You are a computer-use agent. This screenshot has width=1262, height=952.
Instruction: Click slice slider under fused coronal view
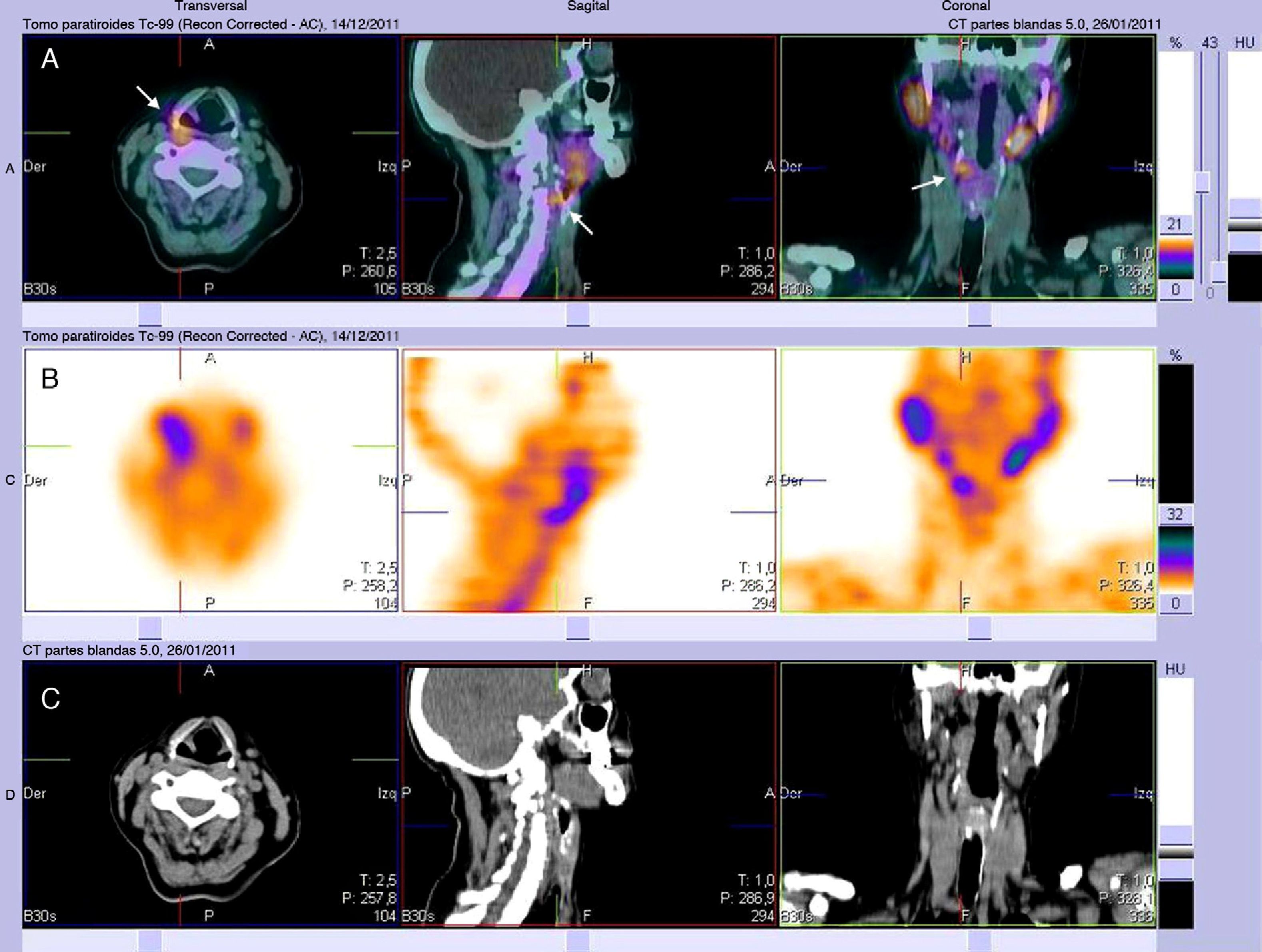(x=979, y=314)
